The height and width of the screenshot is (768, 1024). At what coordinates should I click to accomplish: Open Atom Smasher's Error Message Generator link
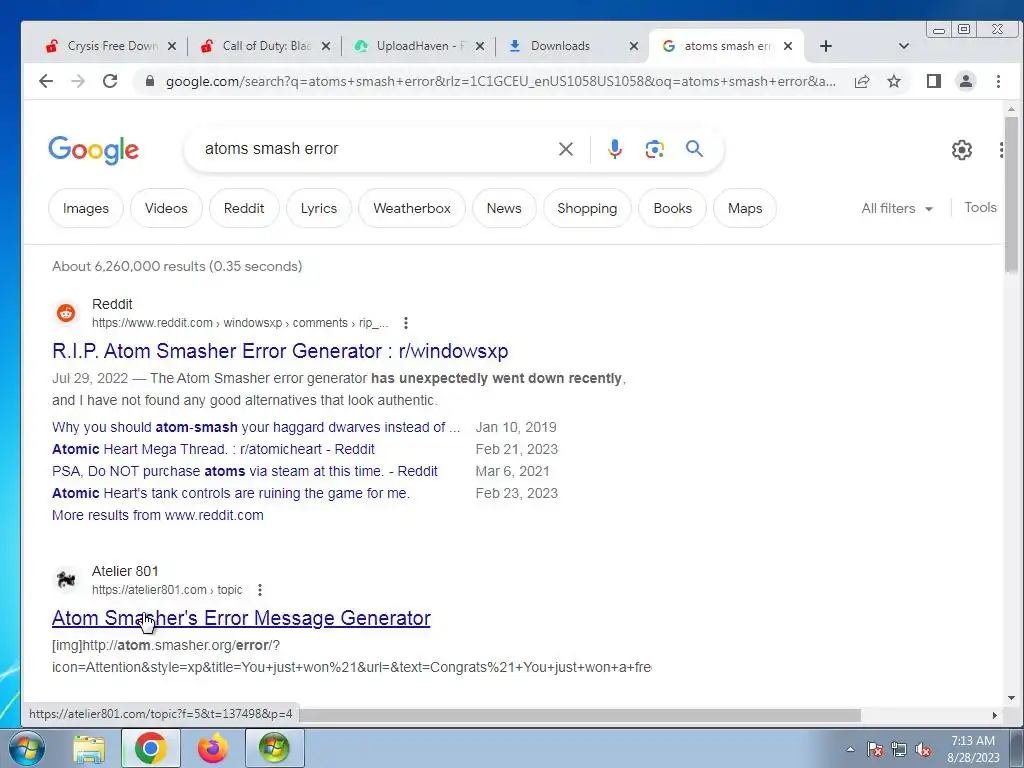point(241,618)
